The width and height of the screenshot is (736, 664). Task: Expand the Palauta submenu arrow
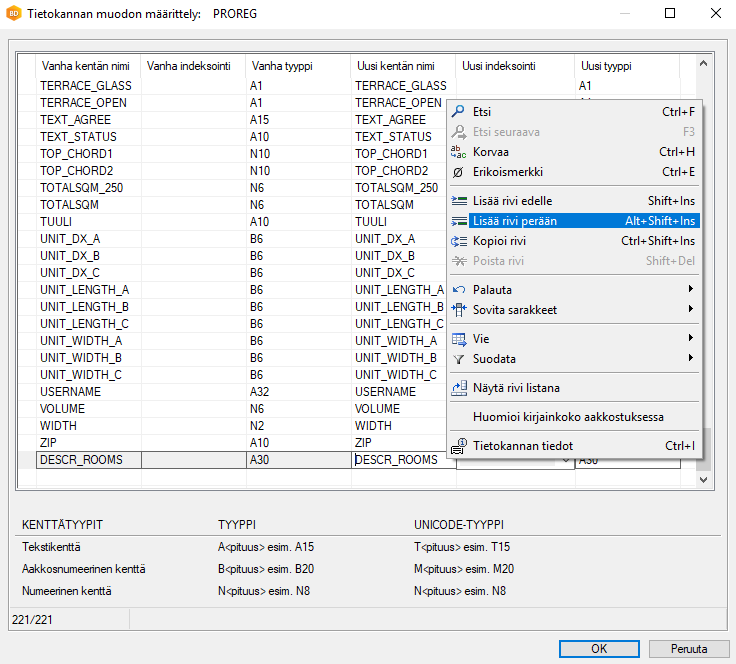pos(691,290)
